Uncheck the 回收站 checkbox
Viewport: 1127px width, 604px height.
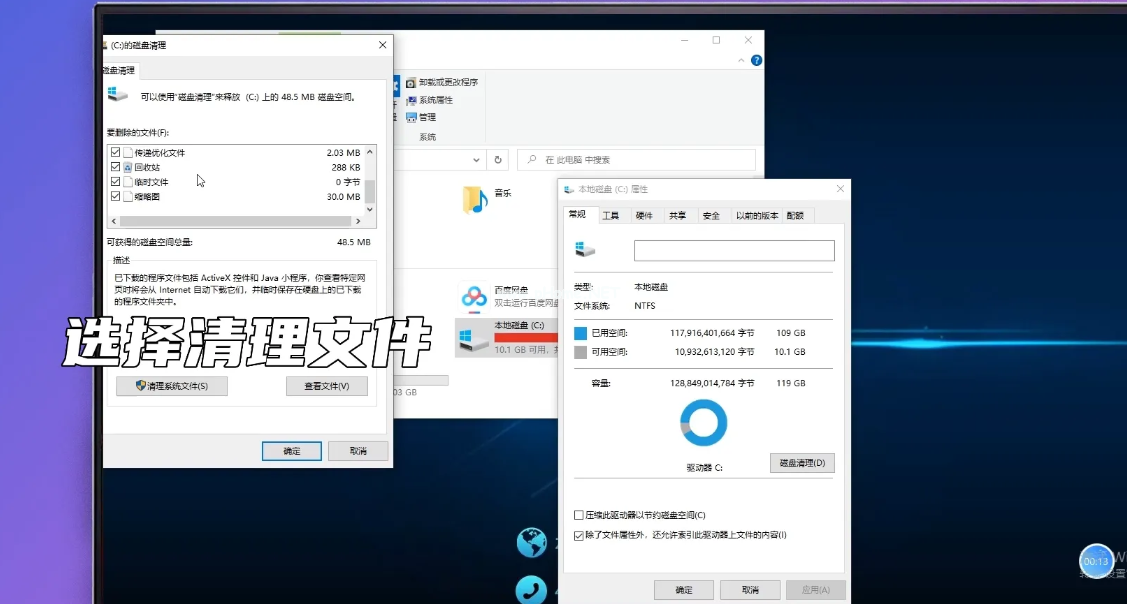(115, 167)
